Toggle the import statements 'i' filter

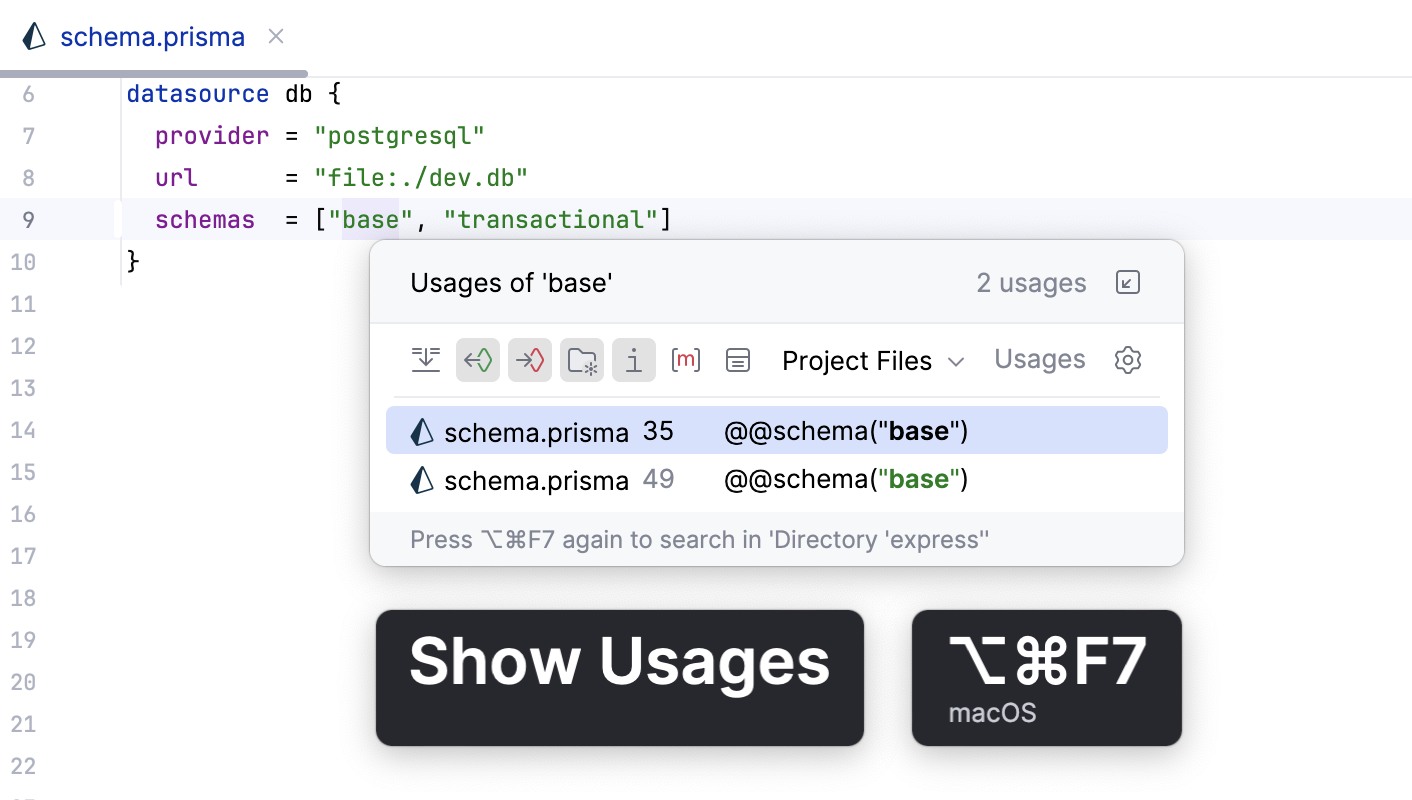coord(634,360)
